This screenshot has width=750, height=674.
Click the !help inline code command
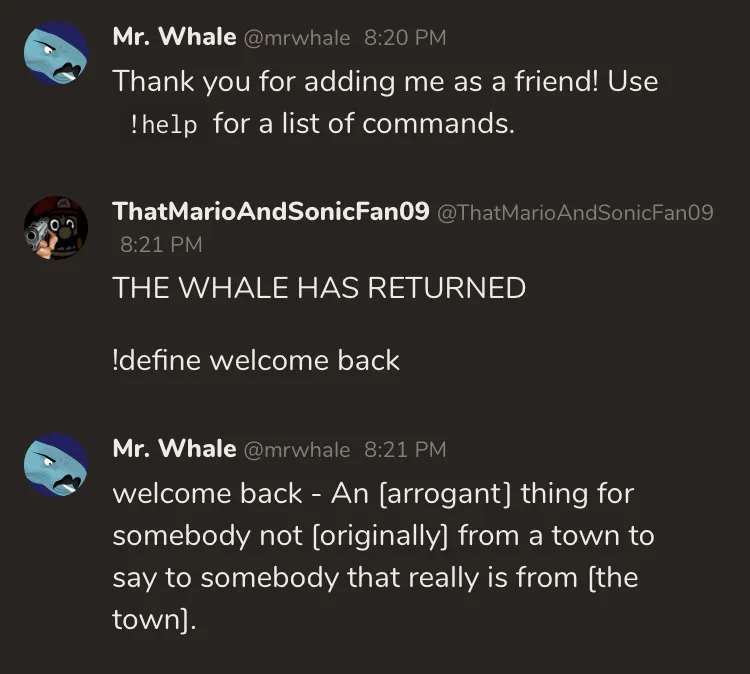pyautogui.click(x=163, y=125)
